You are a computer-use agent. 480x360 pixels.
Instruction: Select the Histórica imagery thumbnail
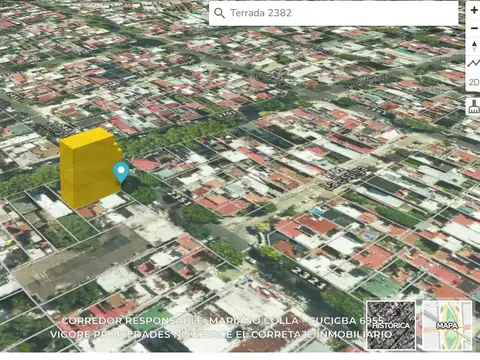pyautogui.click(x=391, y=325)
